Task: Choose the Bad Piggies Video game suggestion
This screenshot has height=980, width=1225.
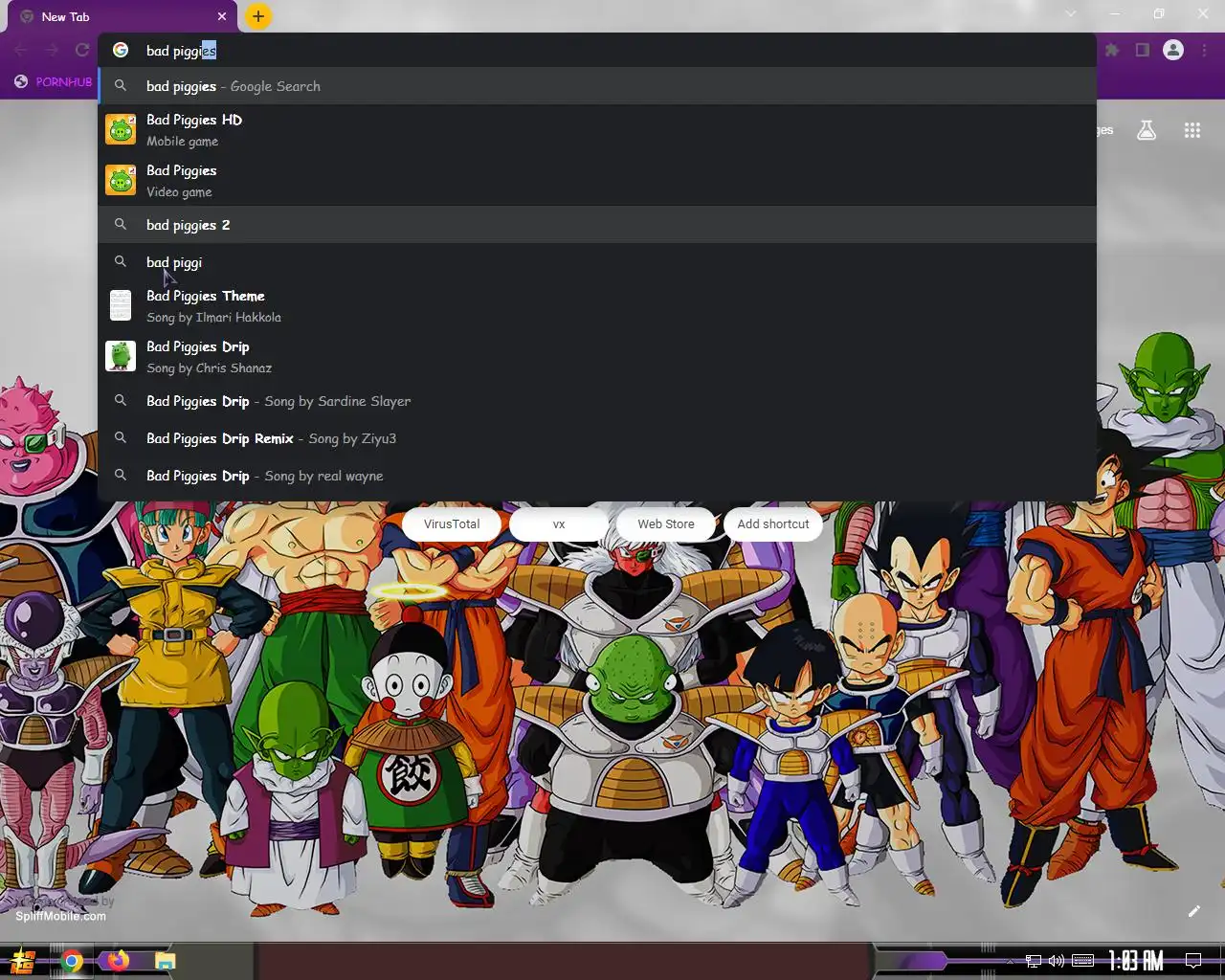Action: click(597, 180)
